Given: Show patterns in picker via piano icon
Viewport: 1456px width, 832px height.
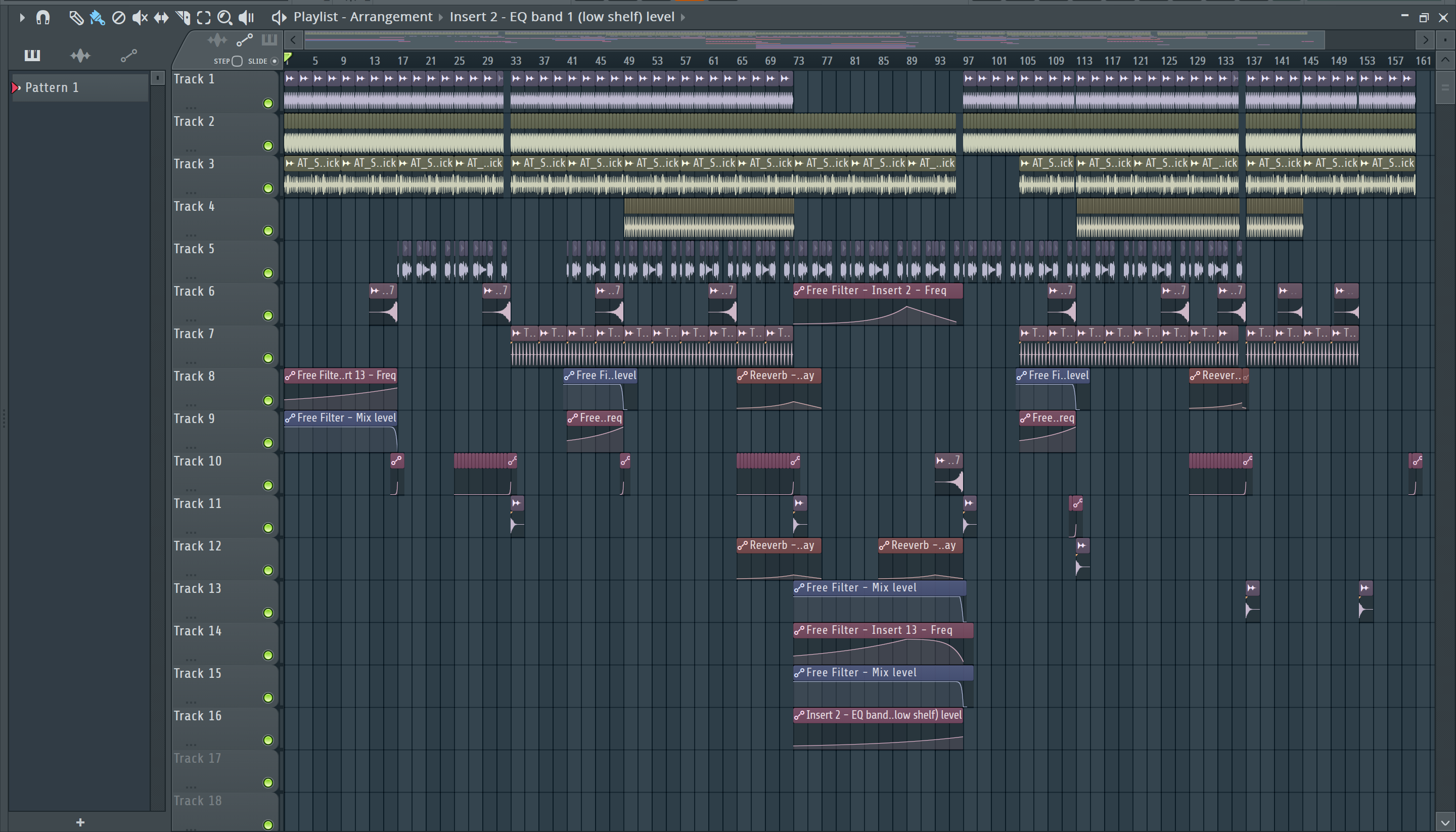Looking at the screenshot, I should click(x=32, y=55).
